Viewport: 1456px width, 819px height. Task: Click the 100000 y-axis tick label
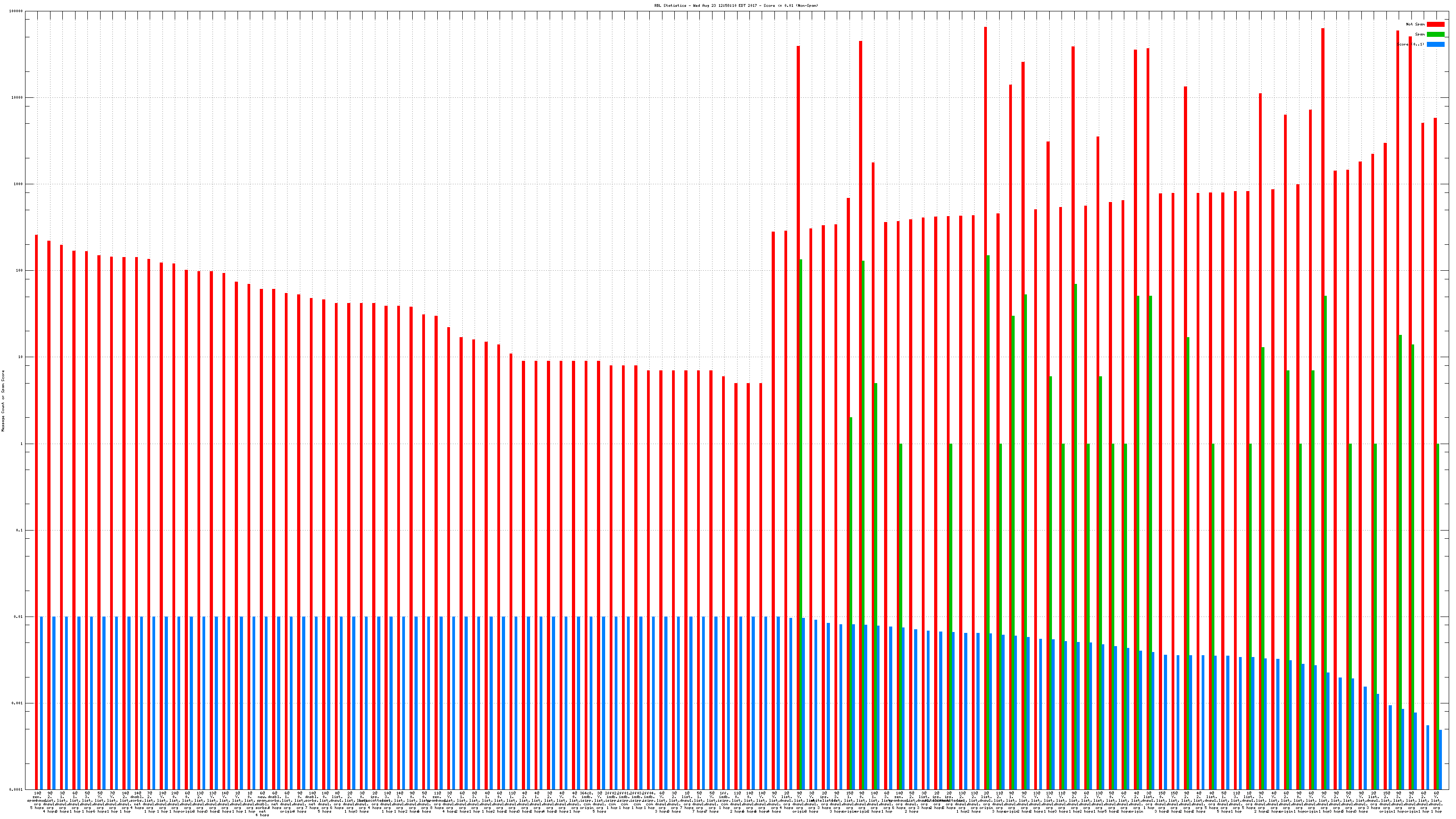(16, 11)
